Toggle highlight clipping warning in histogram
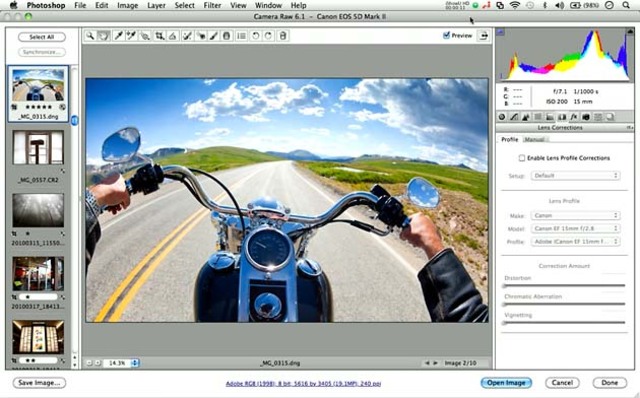Image resolution: width=640 pixels, height=398 pixels. 630,32
